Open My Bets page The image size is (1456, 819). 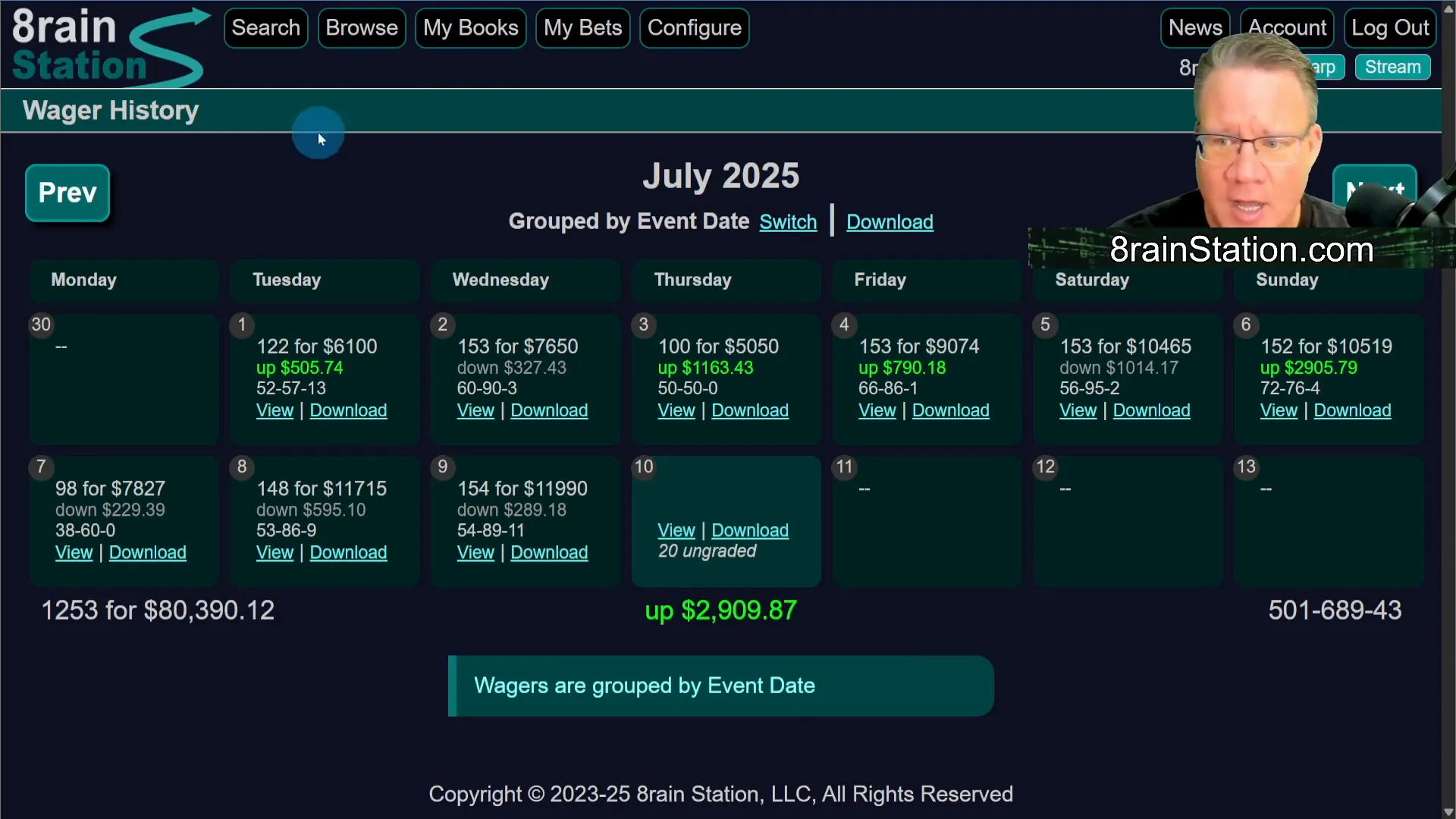pyautogui.click(x=582, y=28)
